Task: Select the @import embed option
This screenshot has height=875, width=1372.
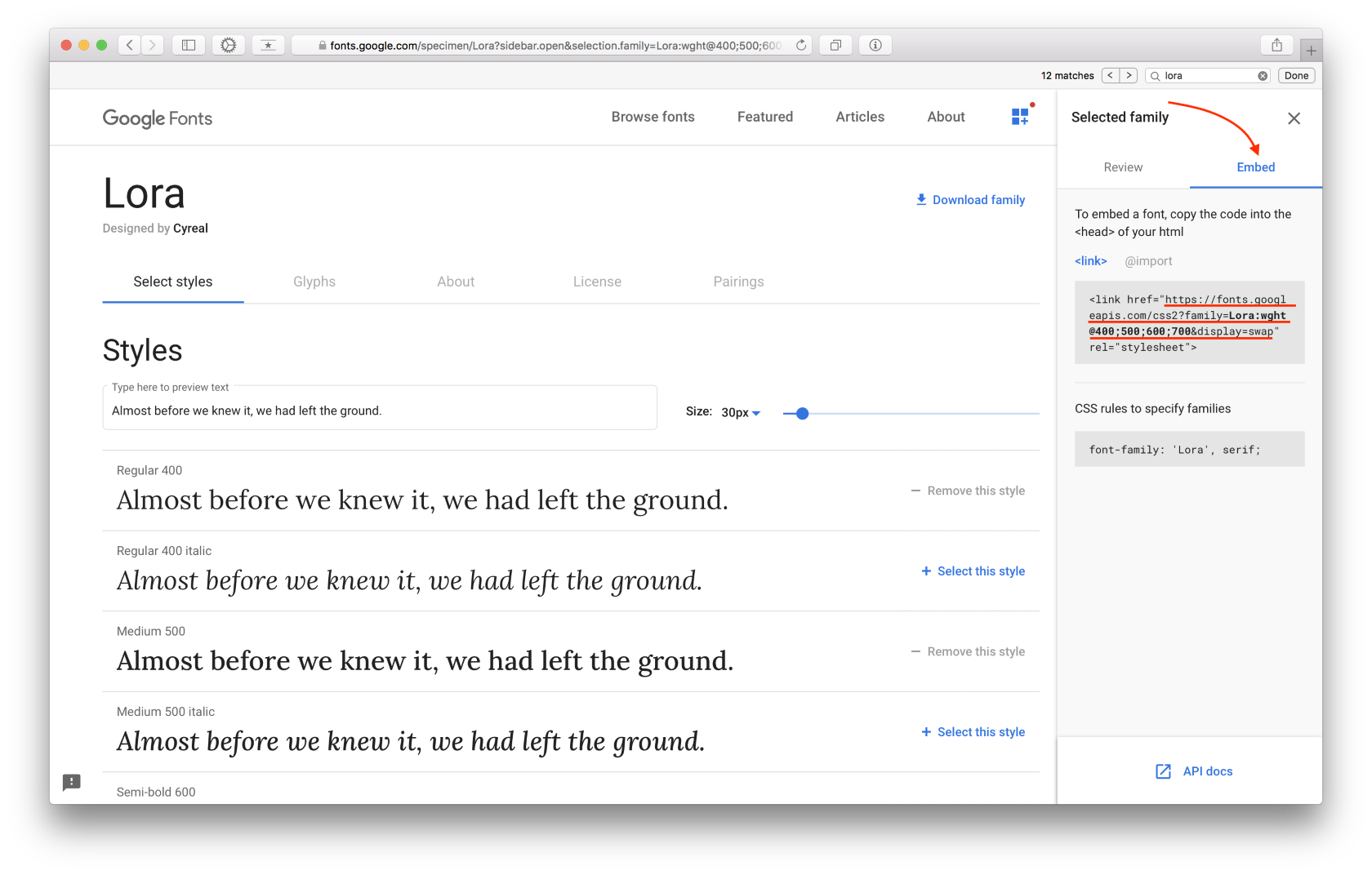Action: pos(1148,261)
